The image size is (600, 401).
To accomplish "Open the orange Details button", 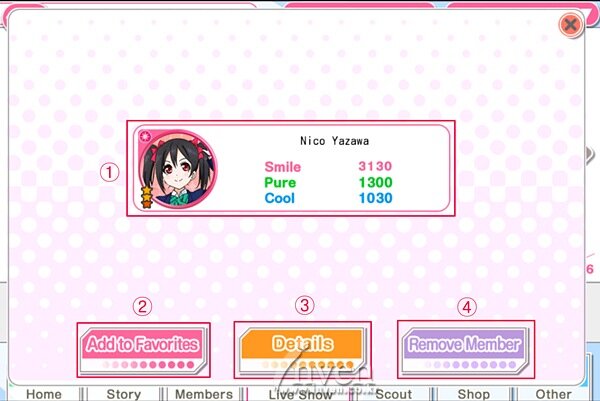I will (302, 350).
